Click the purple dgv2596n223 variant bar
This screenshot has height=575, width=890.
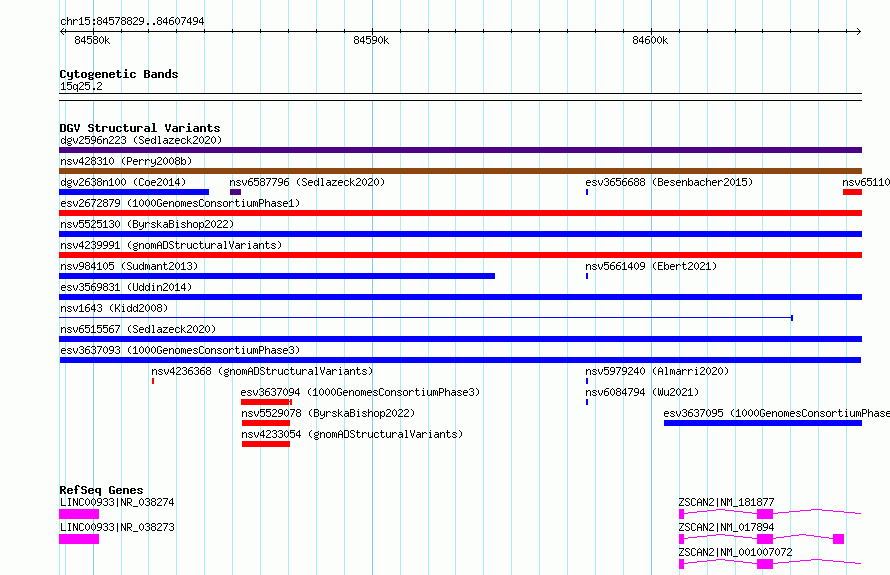[460, 150]
